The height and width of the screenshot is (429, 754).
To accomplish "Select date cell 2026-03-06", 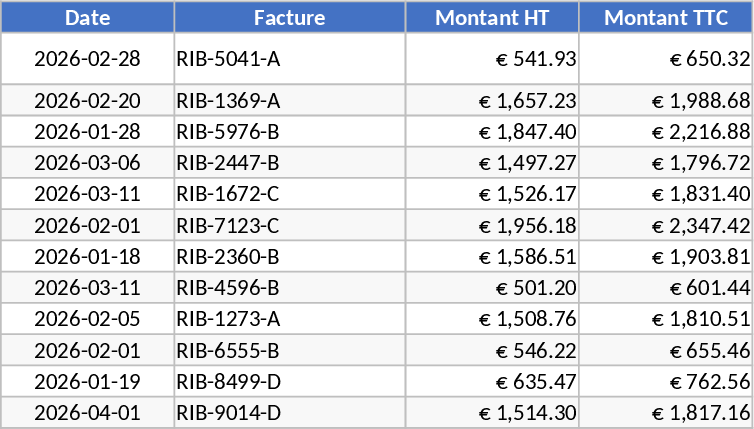I will pyautogui.click(x=88, y=163).
